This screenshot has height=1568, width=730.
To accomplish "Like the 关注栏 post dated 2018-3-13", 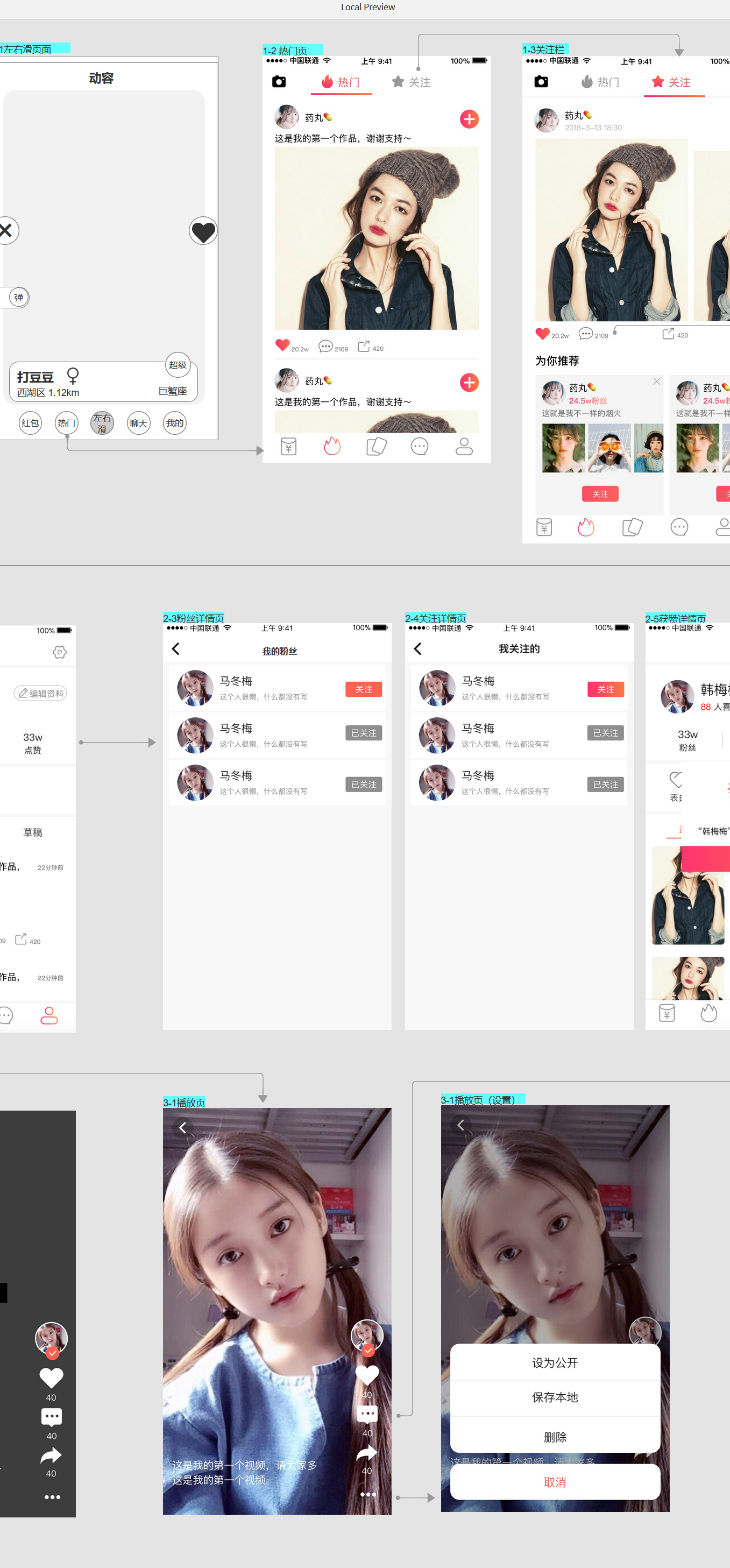I will point(543,334).
